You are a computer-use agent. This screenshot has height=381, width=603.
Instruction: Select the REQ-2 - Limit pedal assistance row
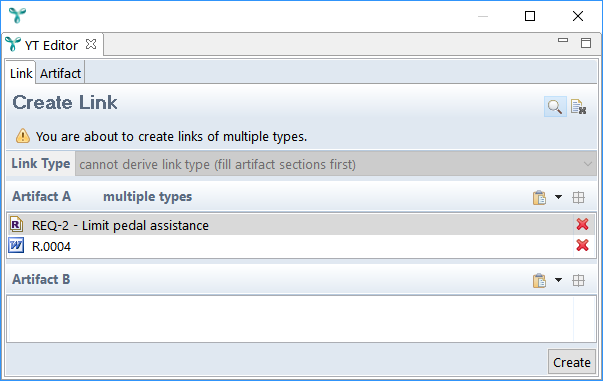click(x=290, y=225)
